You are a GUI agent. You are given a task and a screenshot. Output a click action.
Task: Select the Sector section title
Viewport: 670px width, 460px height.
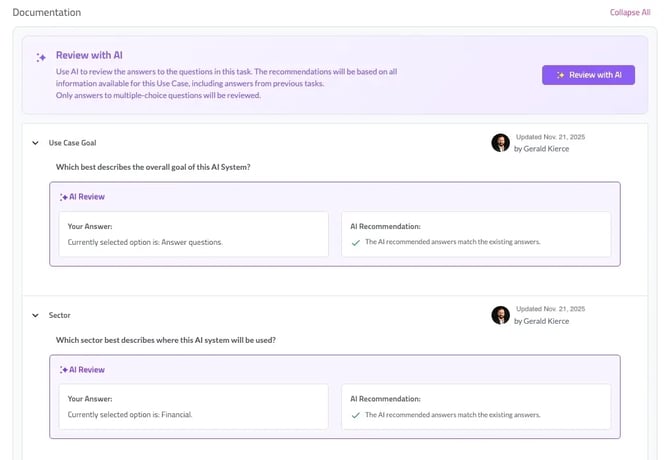click(59, 316)
